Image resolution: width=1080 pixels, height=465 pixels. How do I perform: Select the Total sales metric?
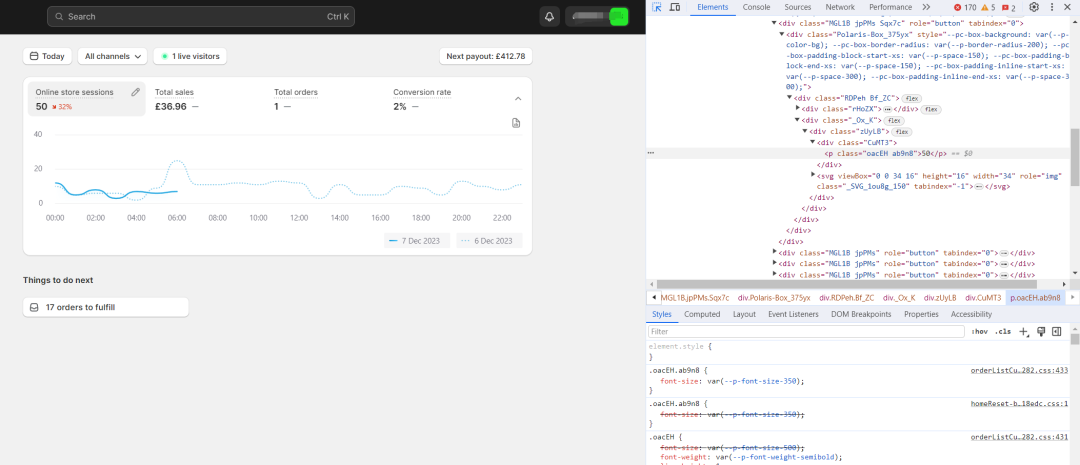(205, 99)
